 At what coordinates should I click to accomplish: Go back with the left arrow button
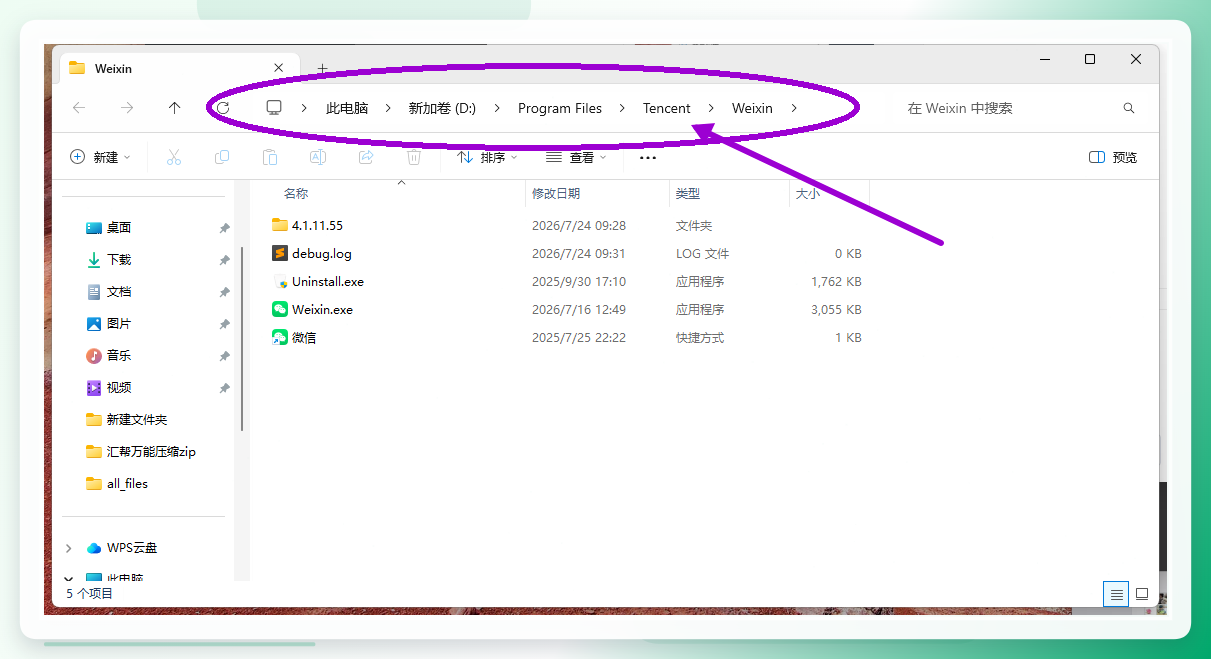[x=79, y=108]
